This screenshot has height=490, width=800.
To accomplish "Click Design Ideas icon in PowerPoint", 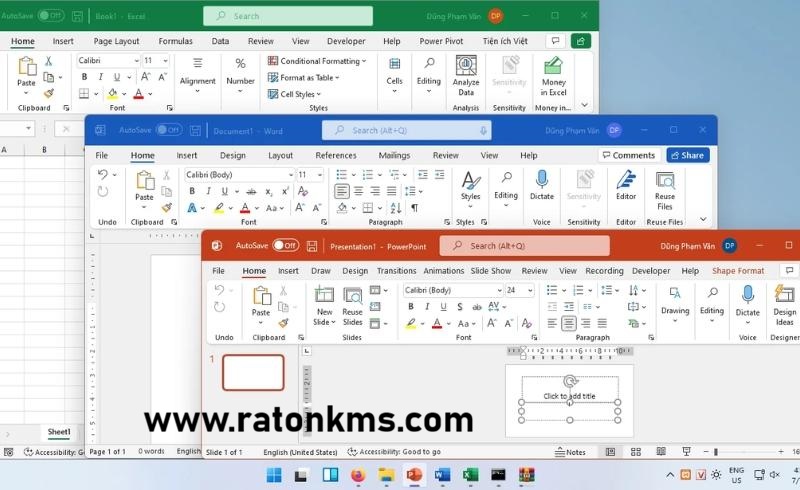I will 784,295.
